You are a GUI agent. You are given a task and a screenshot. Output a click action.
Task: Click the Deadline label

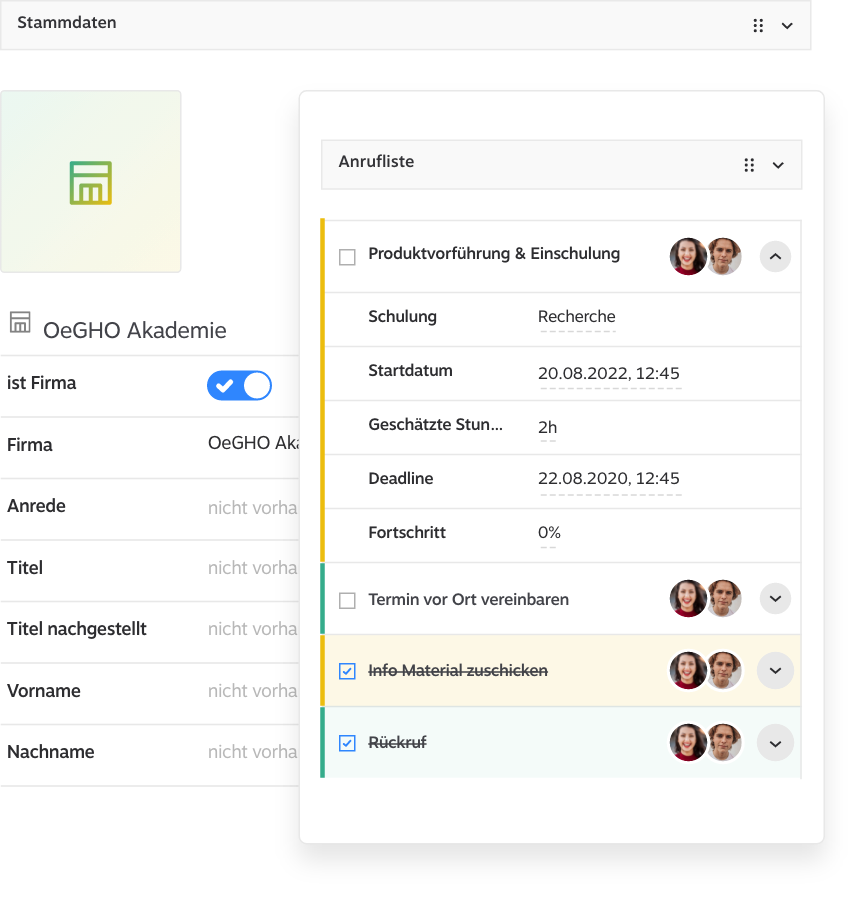(400, 478)
